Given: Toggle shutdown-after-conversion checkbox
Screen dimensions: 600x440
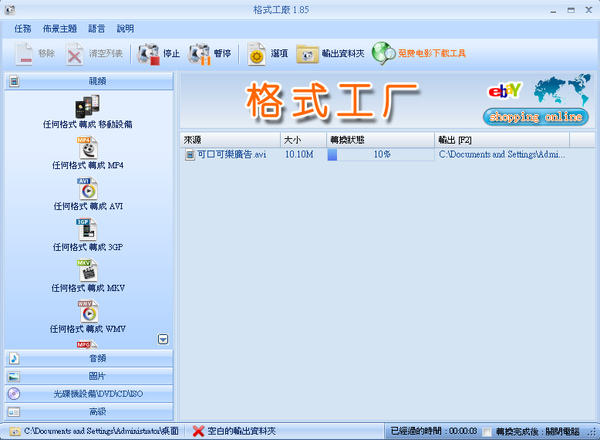Looking at the screenshot, I should (x=487, y=432).
